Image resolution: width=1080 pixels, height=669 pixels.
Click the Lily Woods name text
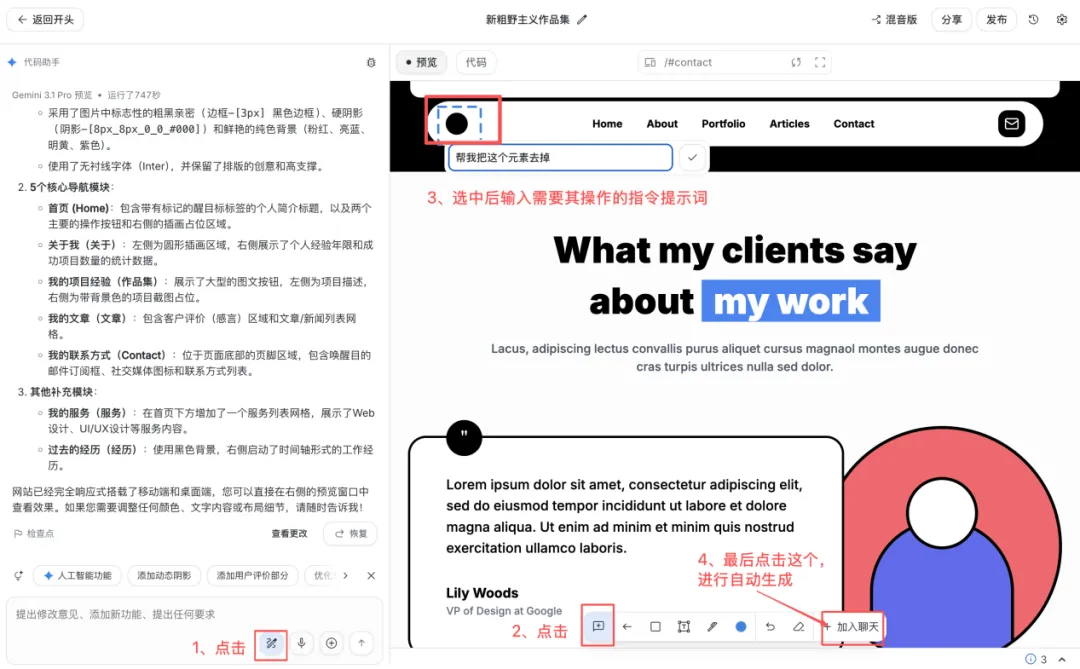(x=482, y=593)
